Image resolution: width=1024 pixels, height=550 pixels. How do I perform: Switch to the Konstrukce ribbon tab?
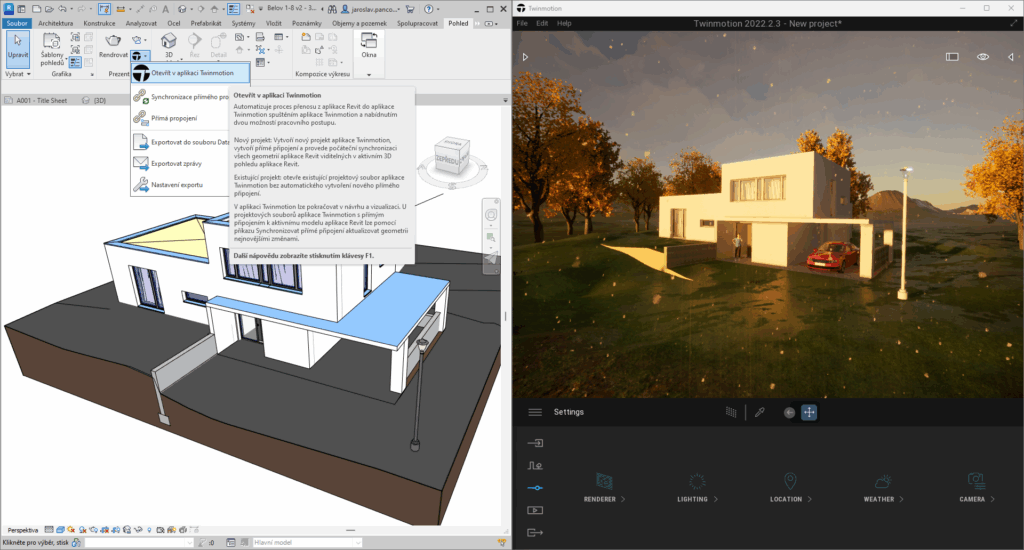(x=99, y=23)
